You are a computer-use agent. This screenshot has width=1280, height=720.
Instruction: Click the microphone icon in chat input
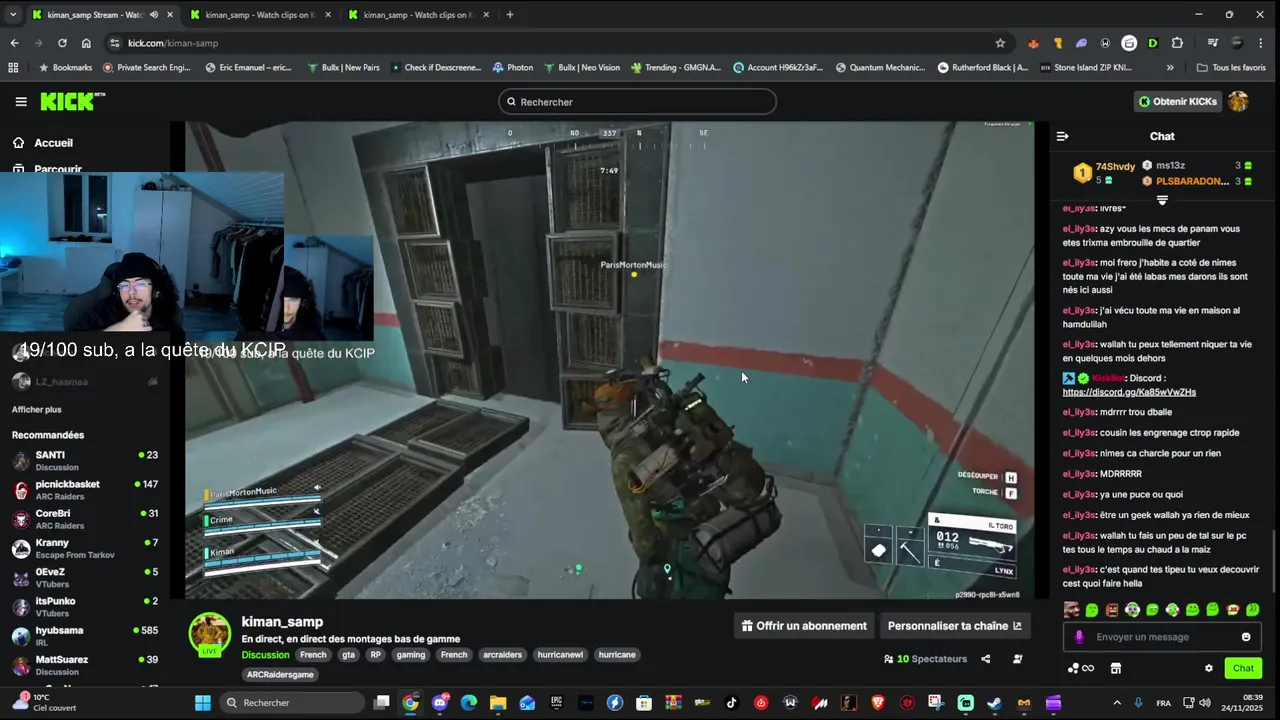[x=1079, y=637]
